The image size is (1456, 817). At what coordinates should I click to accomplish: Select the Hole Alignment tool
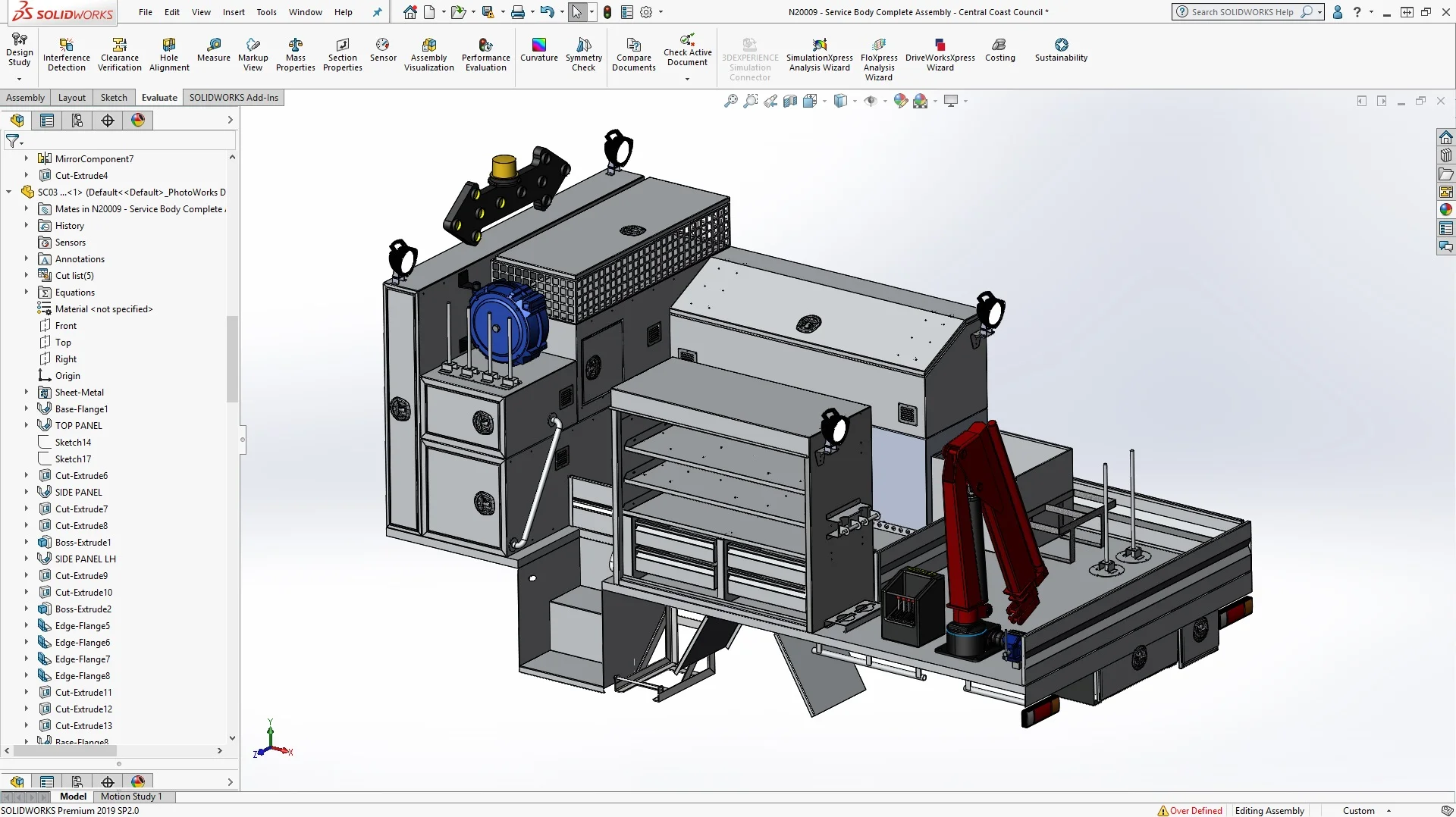[x=169, y=55]
